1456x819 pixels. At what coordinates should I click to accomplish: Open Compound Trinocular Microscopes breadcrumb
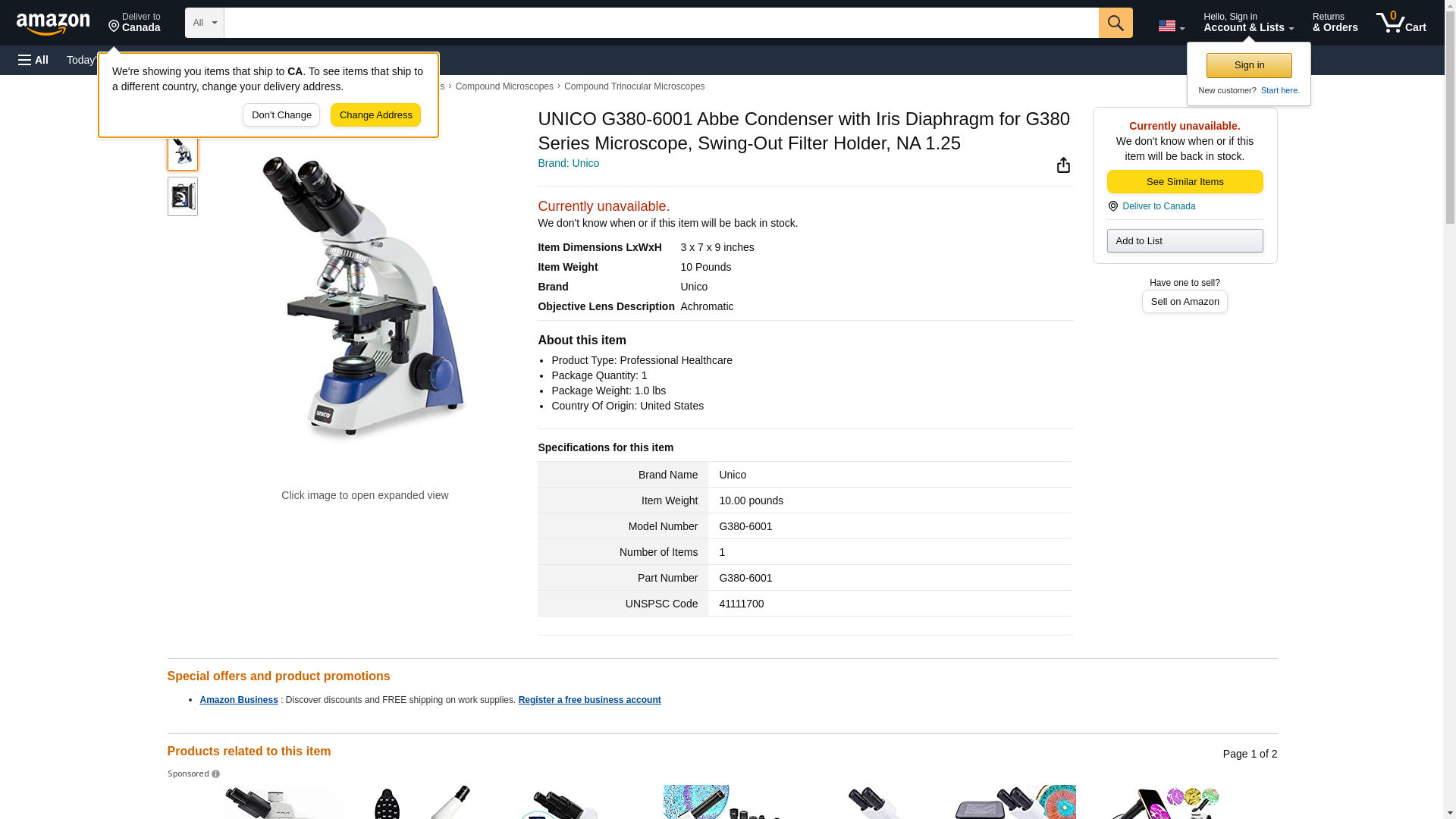tap(634, 86)
